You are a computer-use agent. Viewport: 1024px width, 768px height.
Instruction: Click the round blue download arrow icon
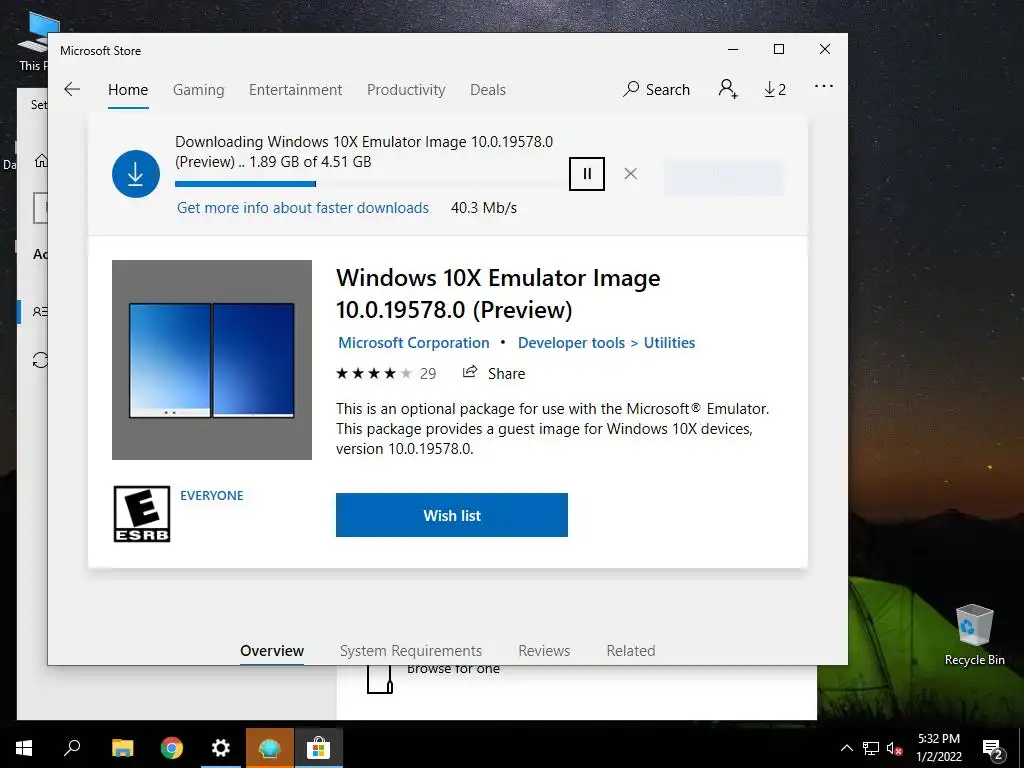(136, 174)
